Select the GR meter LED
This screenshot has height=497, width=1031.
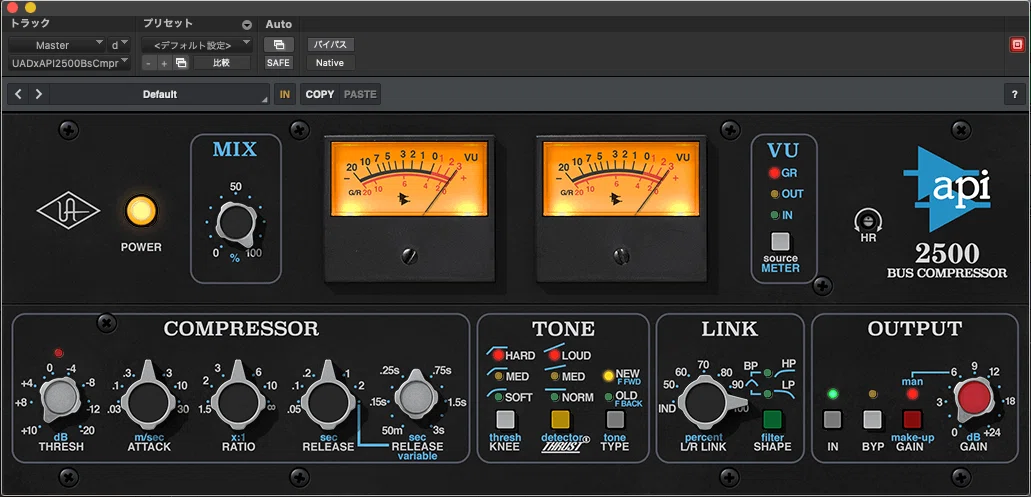(x=774, y=174)
